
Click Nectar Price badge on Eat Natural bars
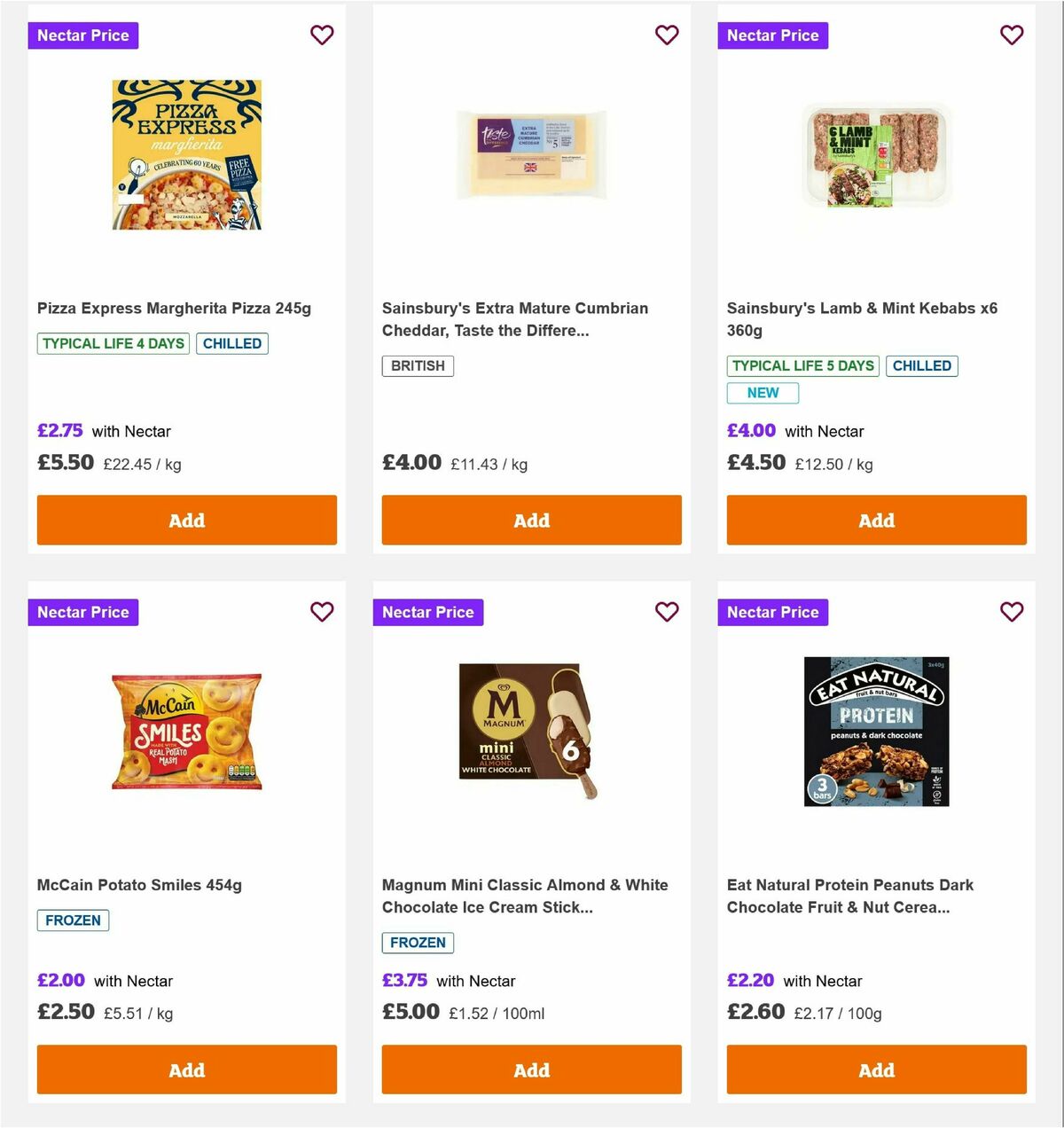(x=772, y=612)
